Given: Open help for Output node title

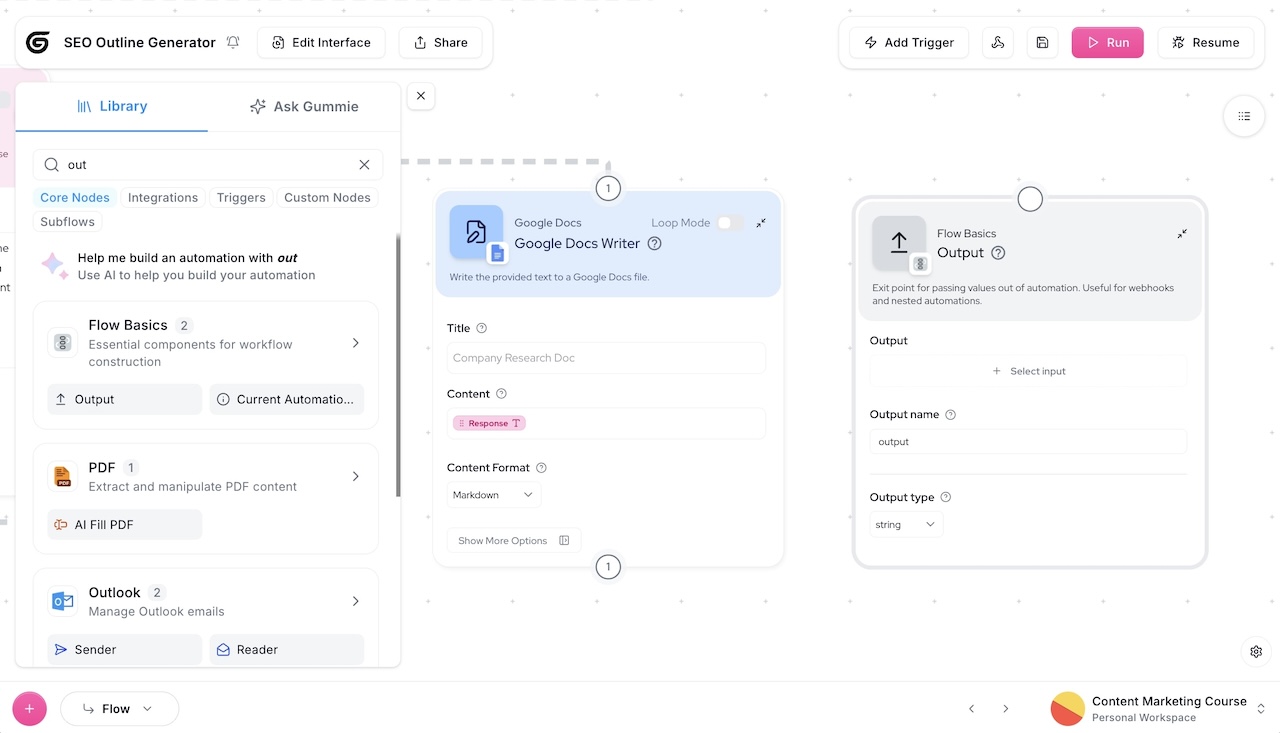Looking at the screenshot, I should point(998,253).
